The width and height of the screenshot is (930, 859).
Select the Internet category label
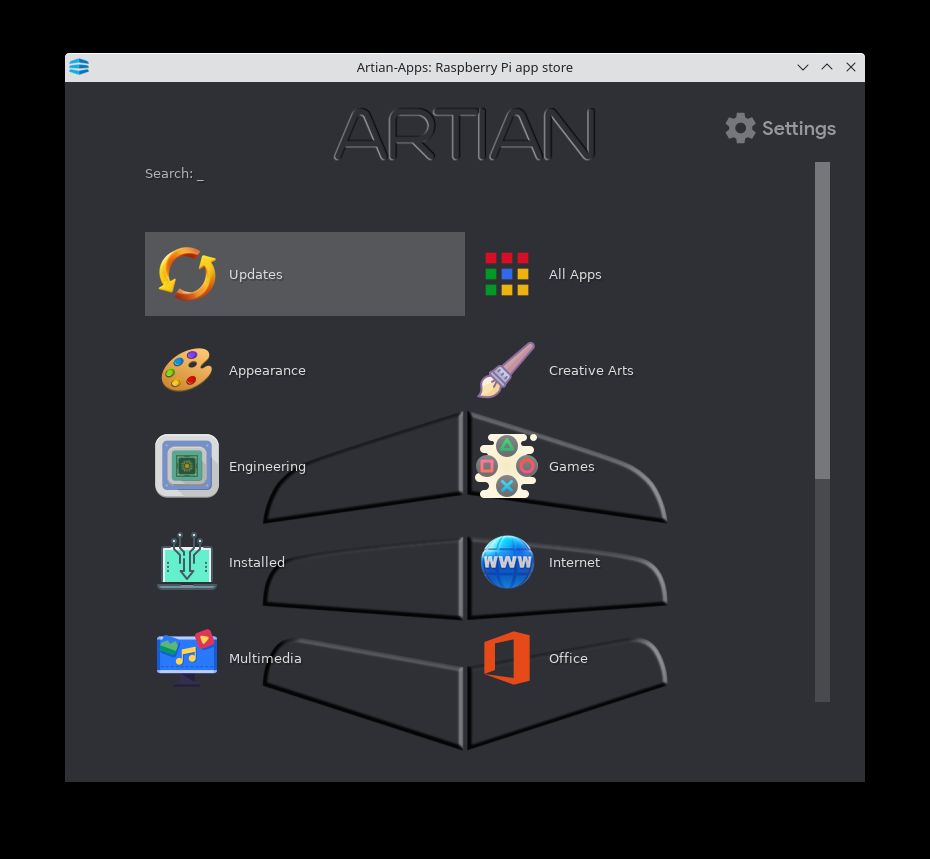point(574,562)
